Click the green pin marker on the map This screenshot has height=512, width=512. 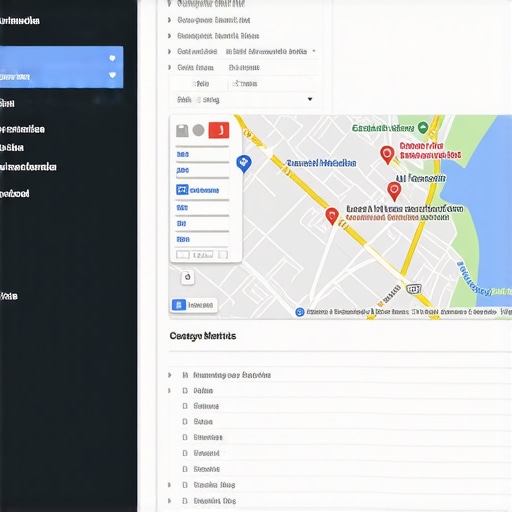point(423,127)
